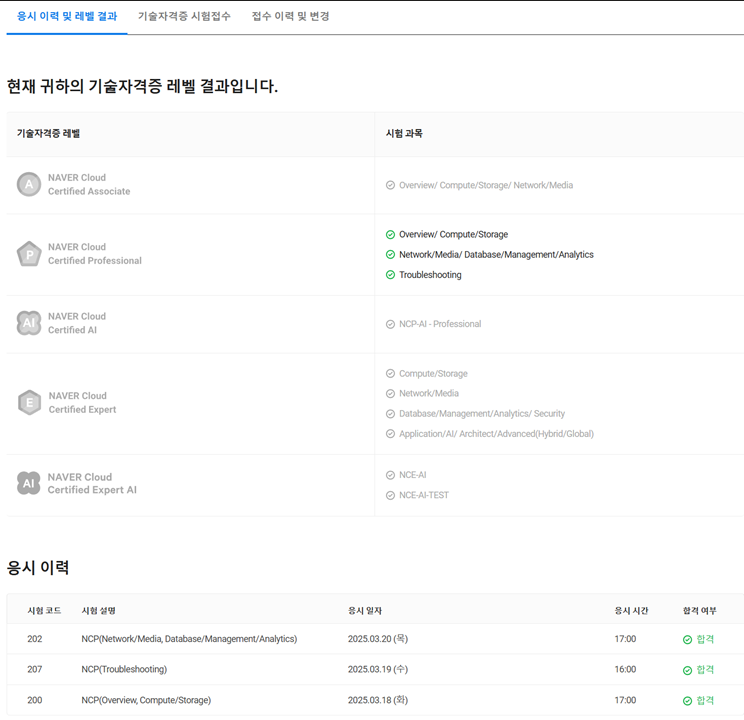
Task: Click pass check icon in exam 207 row
Action: pyautogui.click(x=687, y=670)
